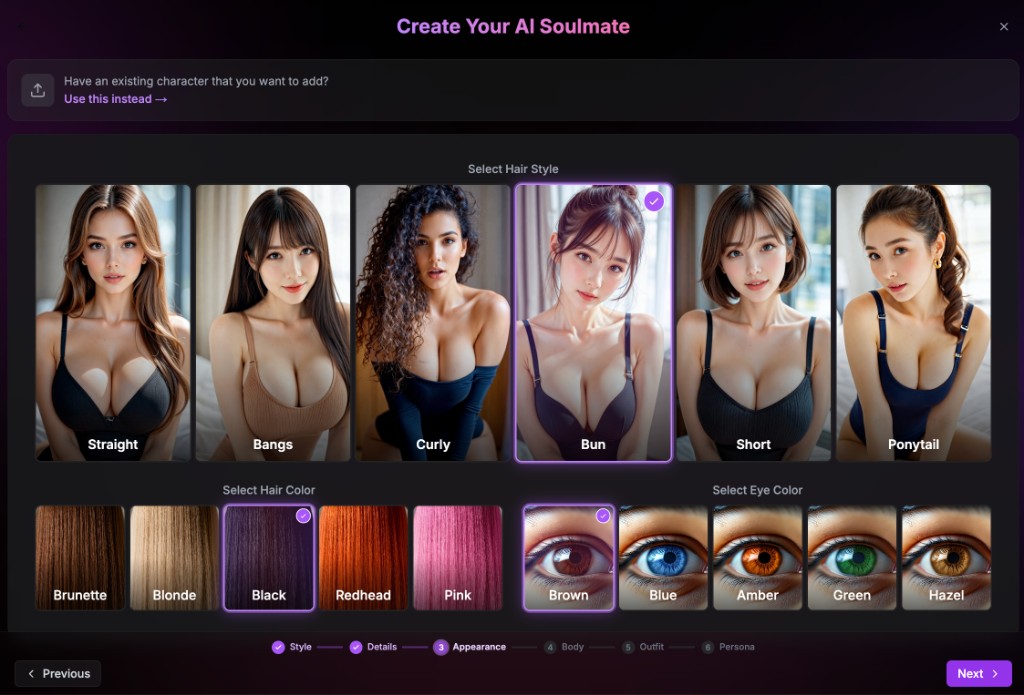Pick the Short hair style

(x=753, y=322)
